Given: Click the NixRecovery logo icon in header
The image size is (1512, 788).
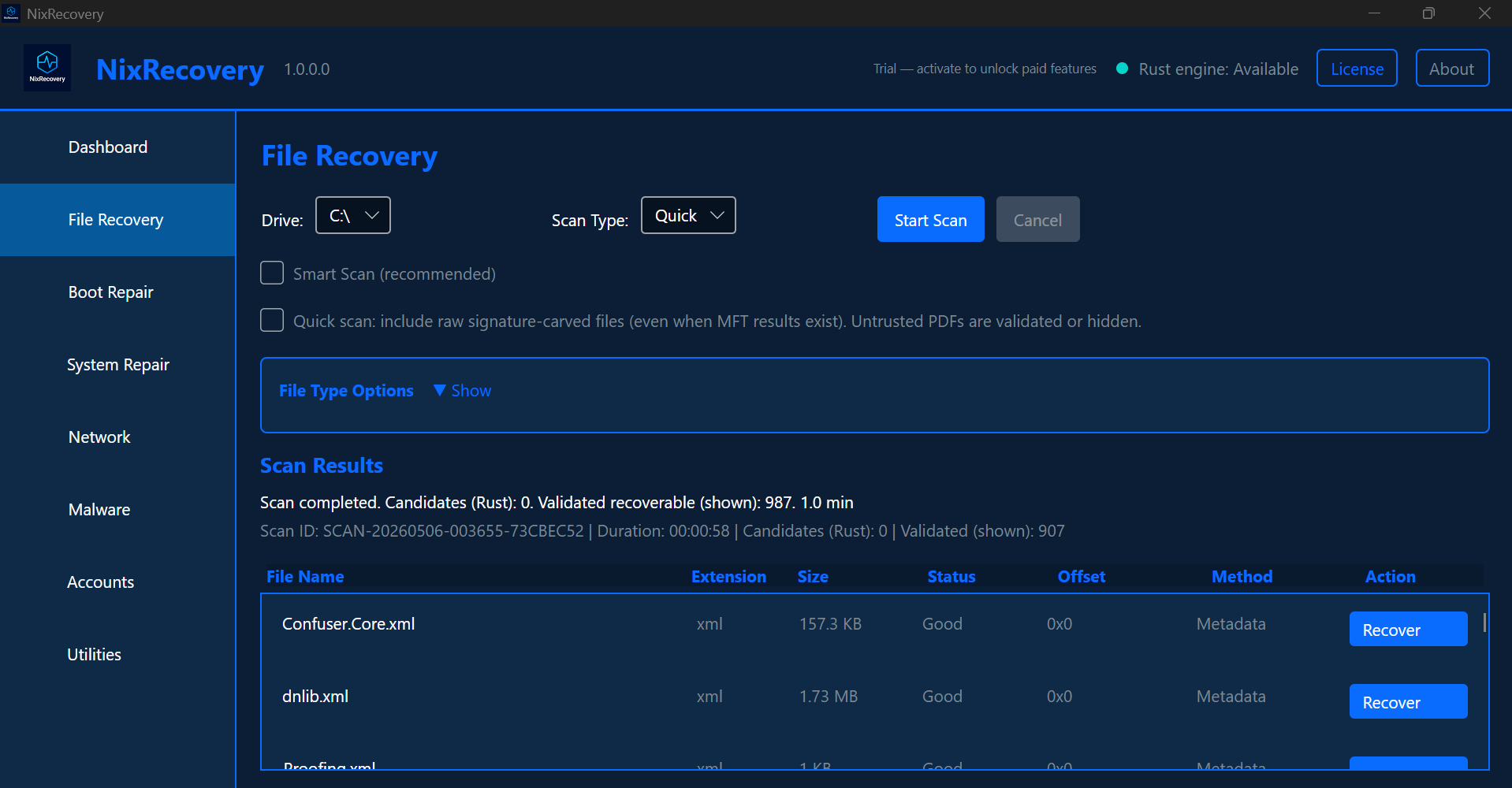Looking at the screenshot, I should [x=47, y=68].
